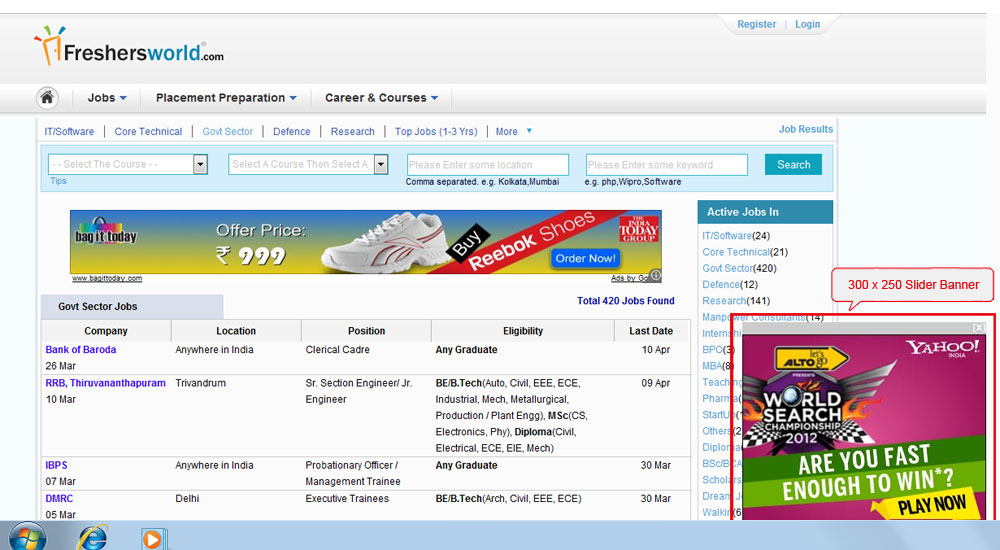Expand Placement Preparation menu

(x=226, y=98)
